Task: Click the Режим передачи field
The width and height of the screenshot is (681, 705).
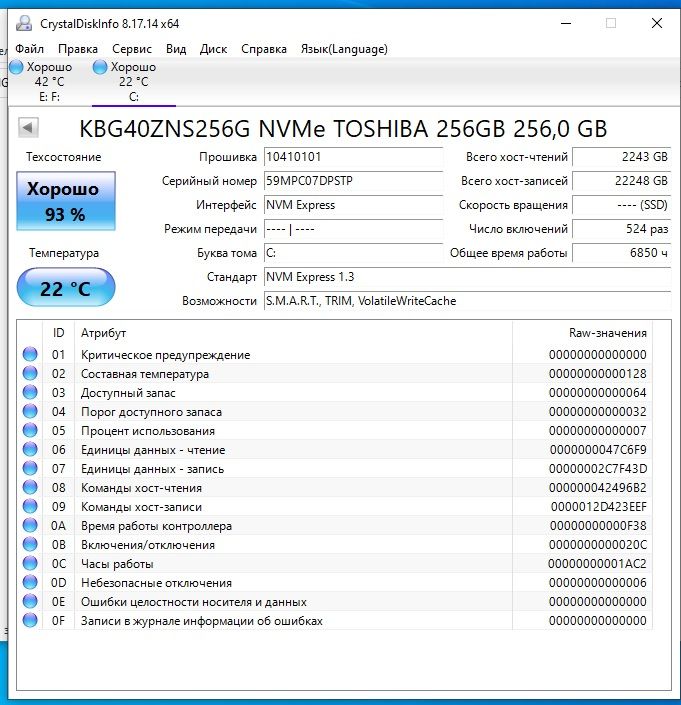Action: pos(353,229)
